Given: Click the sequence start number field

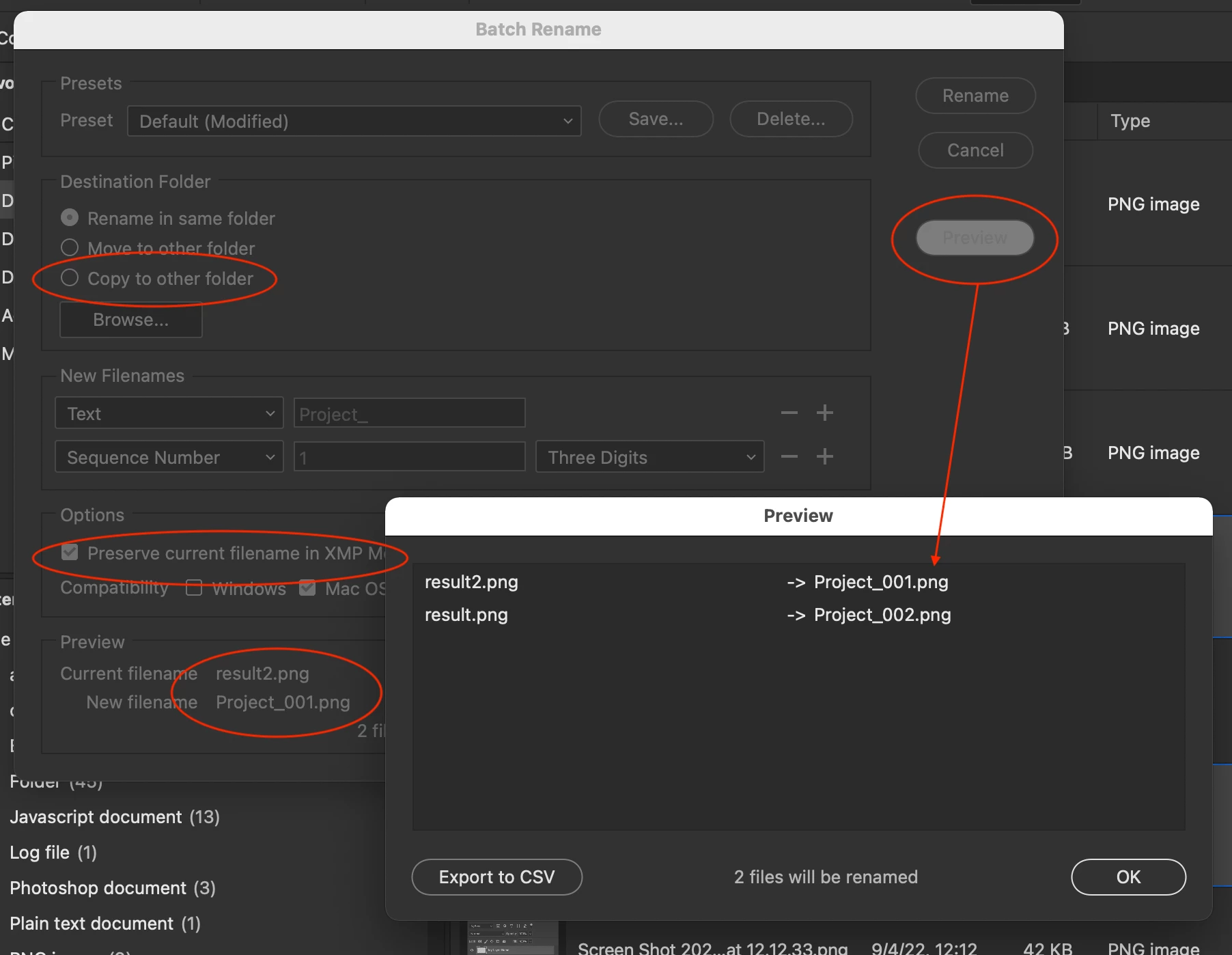Looking at the screenshot, I should coord(409,457).
